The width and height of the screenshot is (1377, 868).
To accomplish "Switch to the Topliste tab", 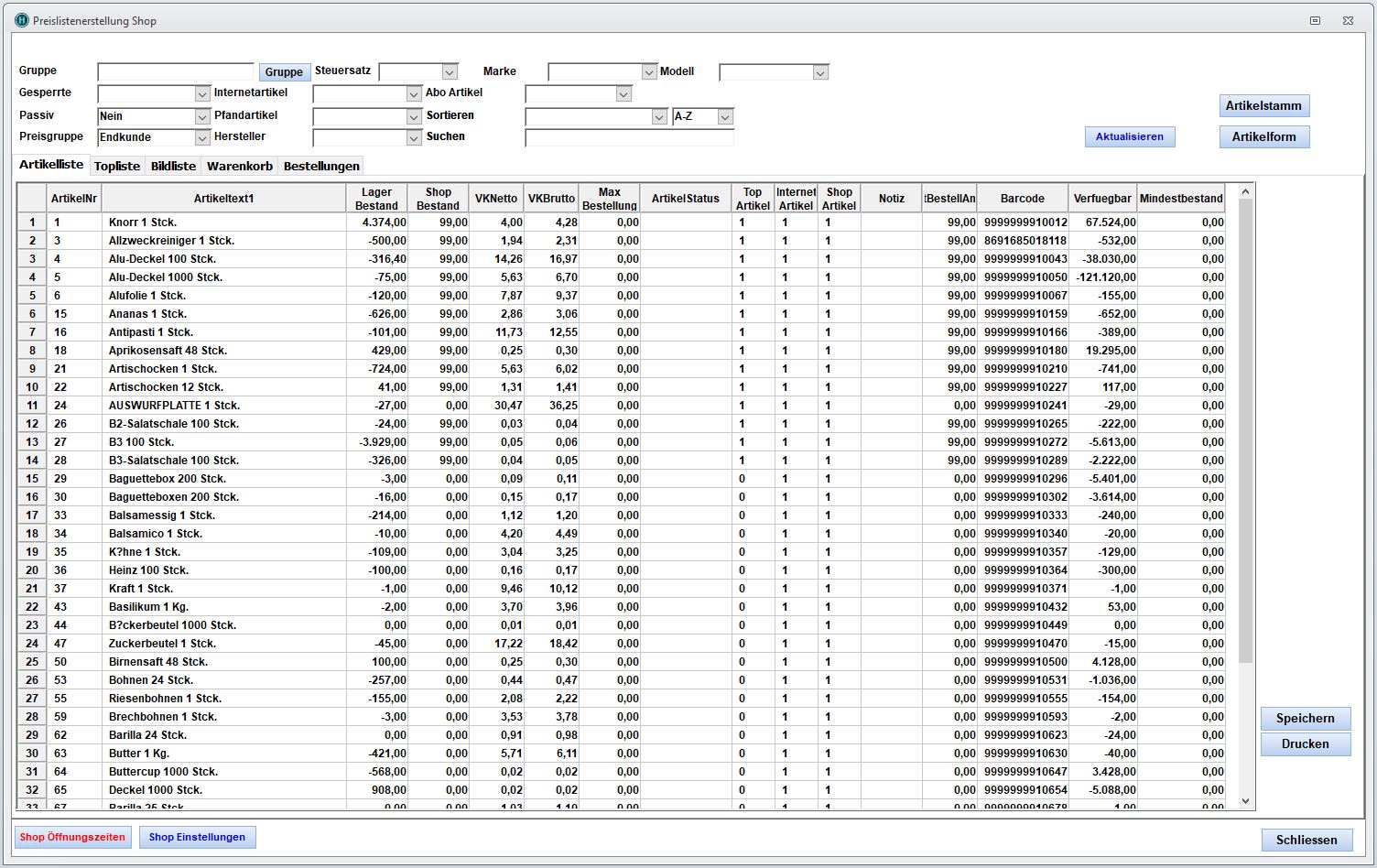I will pos(117,166).
